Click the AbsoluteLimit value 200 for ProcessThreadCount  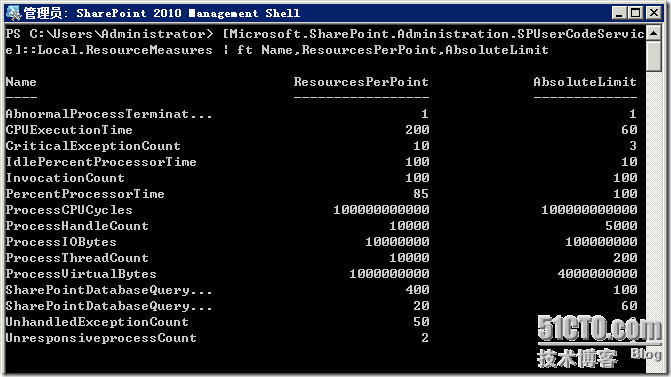625,258
